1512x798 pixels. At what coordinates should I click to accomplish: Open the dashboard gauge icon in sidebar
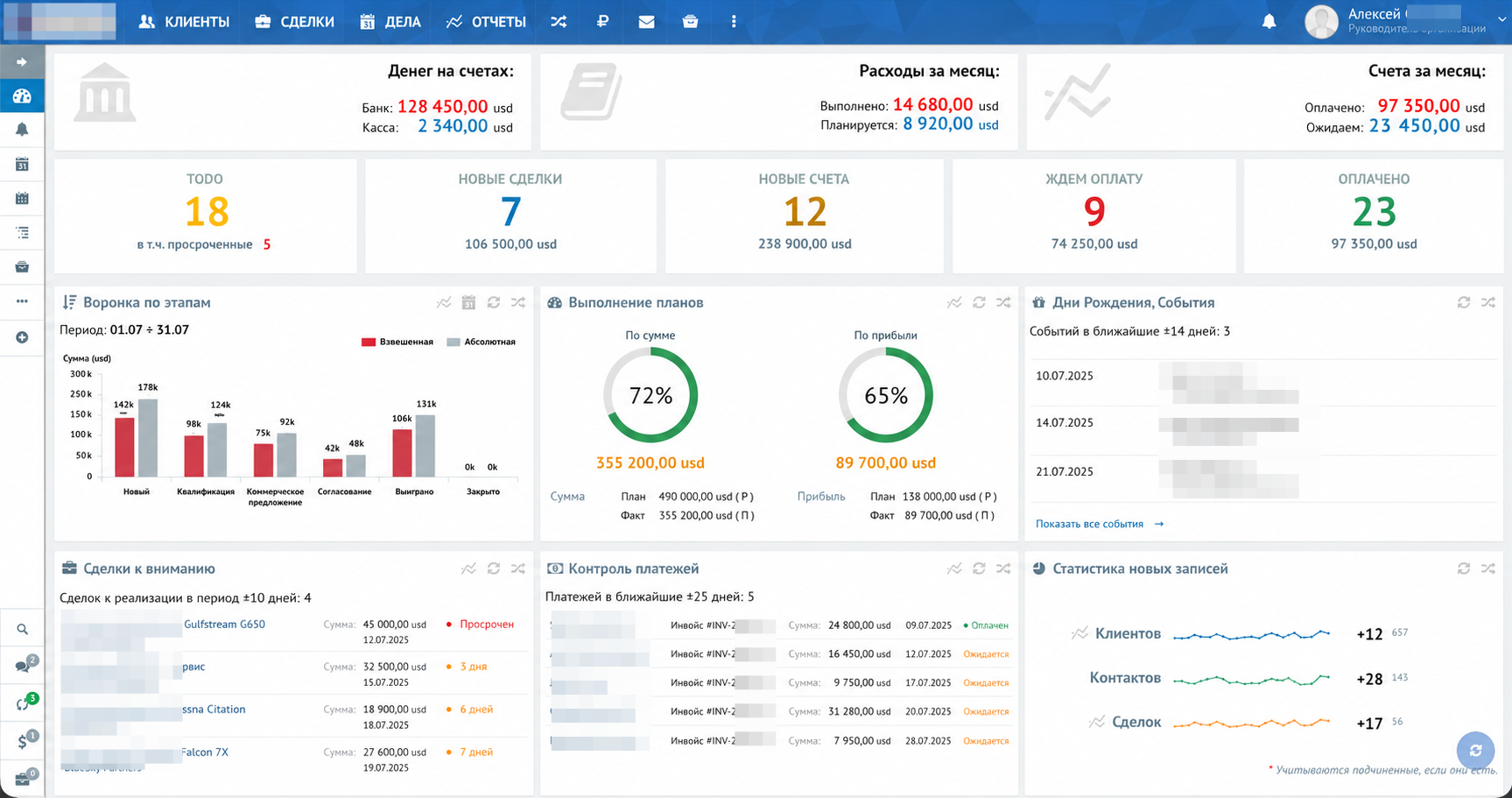[22, 95]
